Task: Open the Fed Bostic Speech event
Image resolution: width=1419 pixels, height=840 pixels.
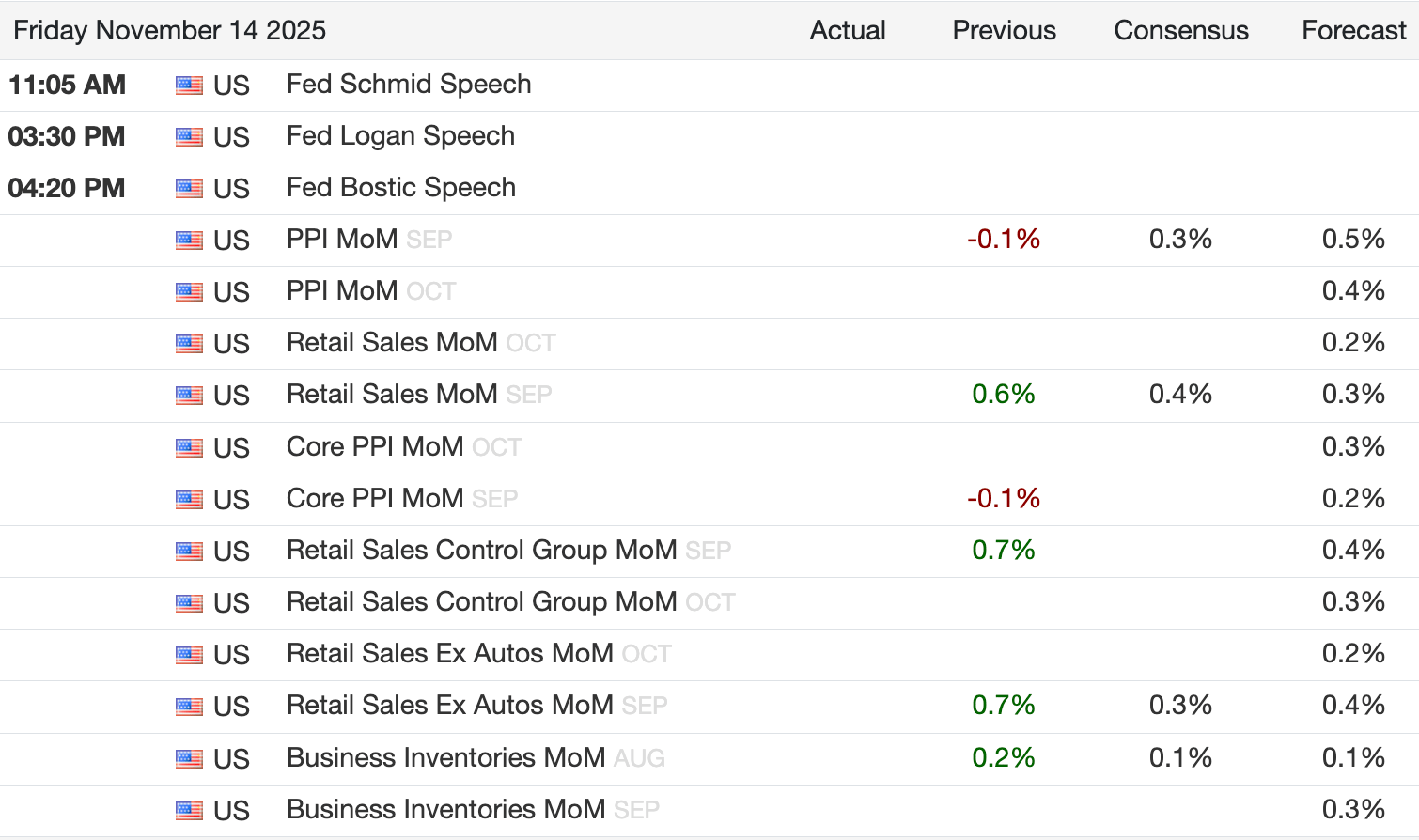Action: (401, 188)
